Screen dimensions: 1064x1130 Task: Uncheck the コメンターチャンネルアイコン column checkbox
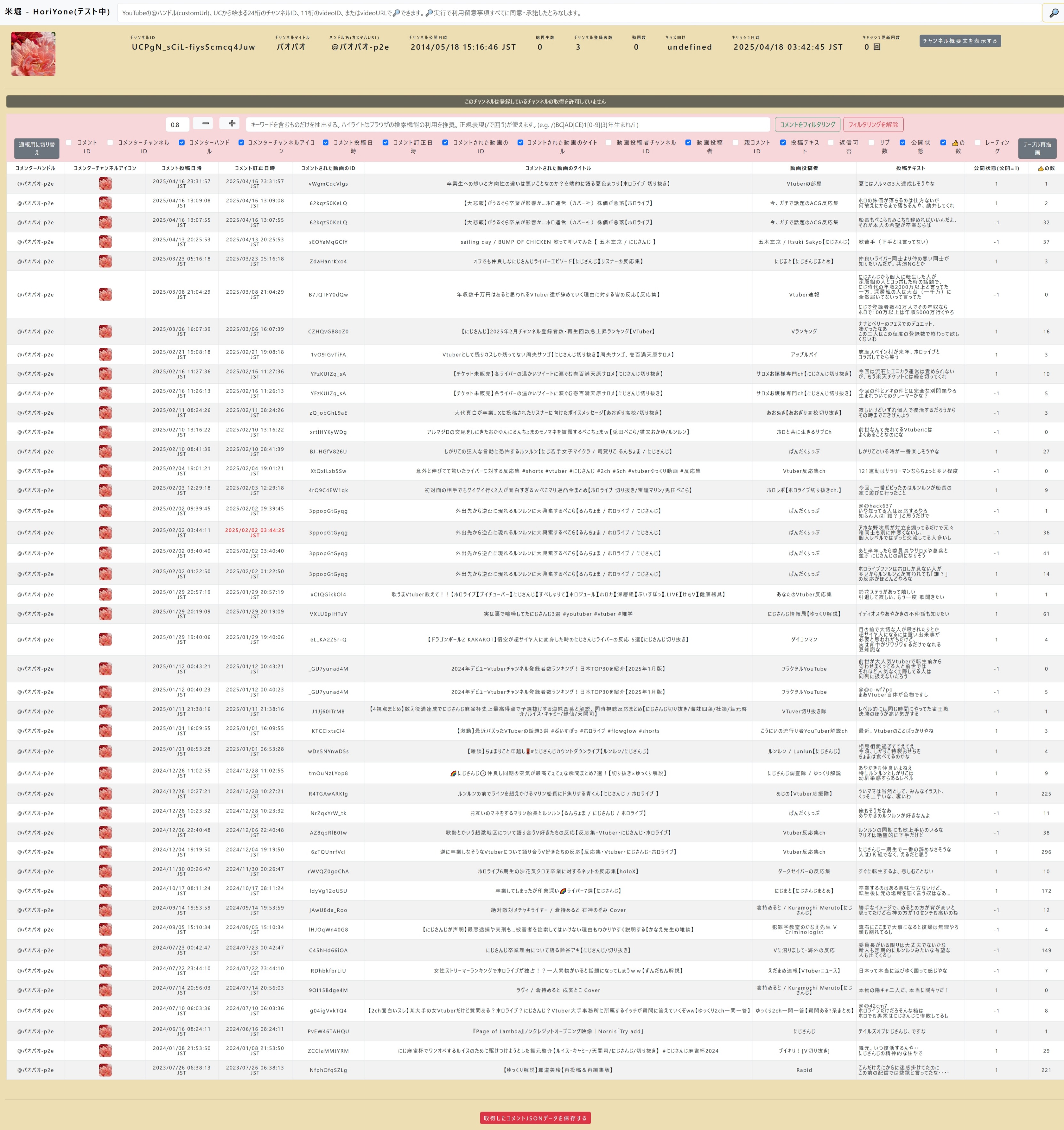pyautogui.click(x=241, y=143)
